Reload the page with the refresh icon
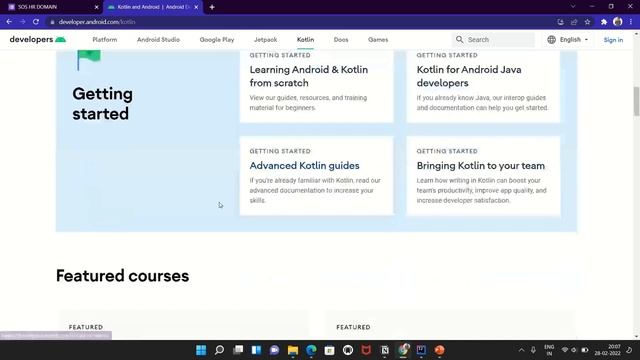Screen dimensions: 640x360 point(36,22)
